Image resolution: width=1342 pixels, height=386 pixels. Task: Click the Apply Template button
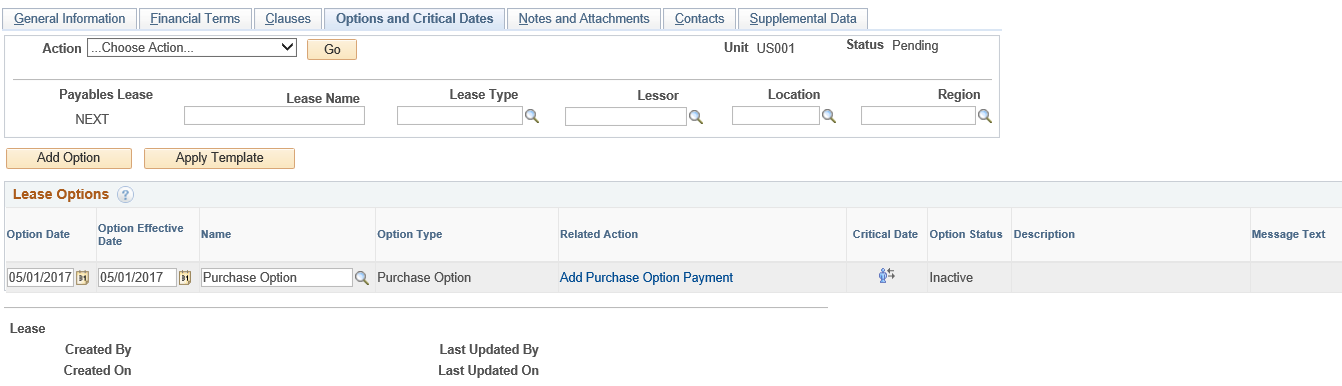tap(219, 158)
